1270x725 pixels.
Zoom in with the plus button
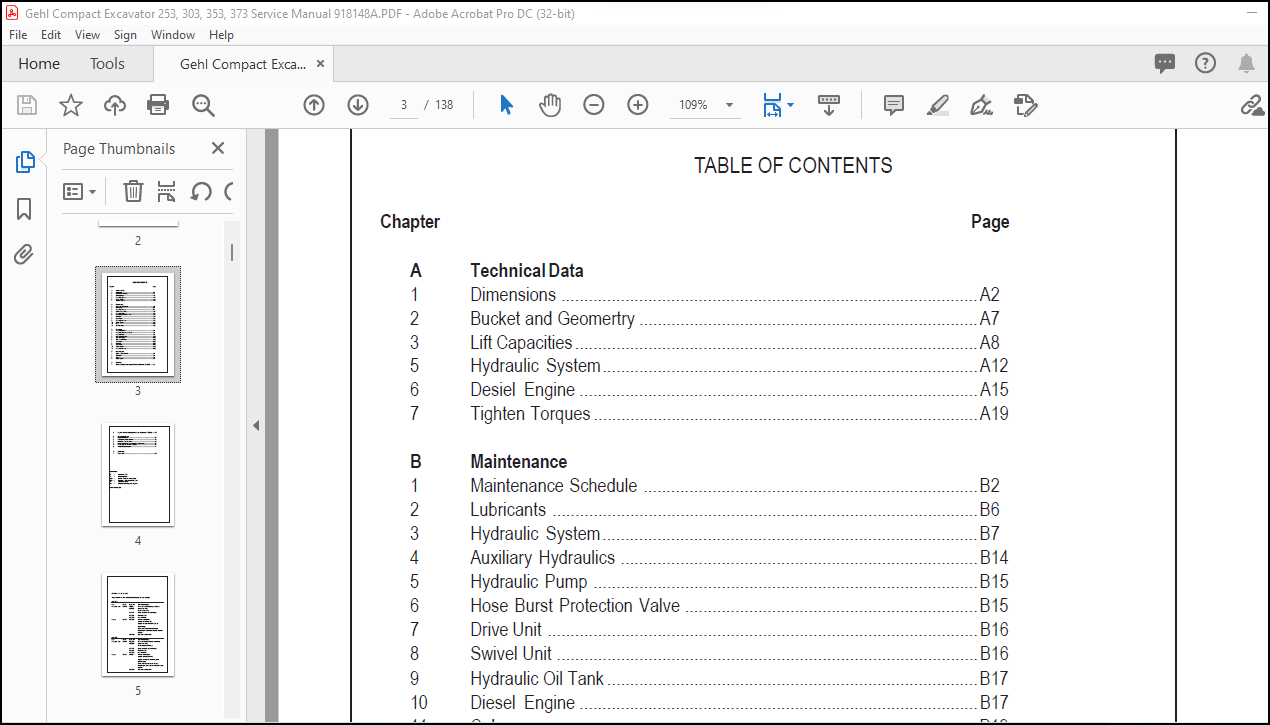click(638, 105)
